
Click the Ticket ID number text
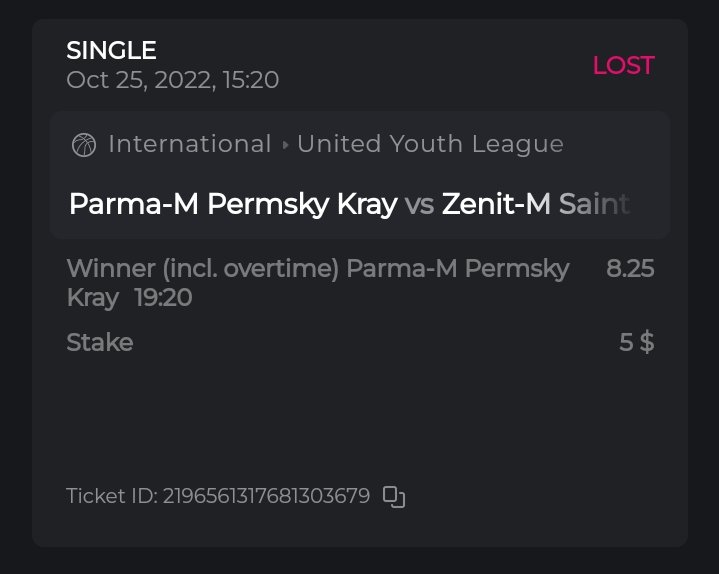[x=266, y=496]
